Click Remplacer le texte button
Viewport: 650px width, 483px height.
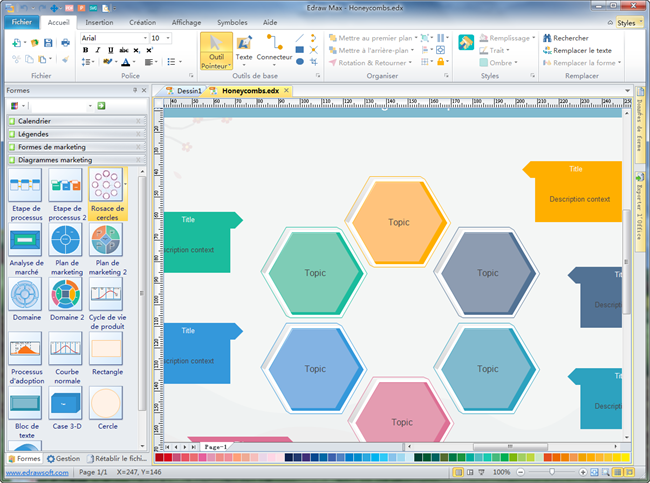click(x=577, y=50)
